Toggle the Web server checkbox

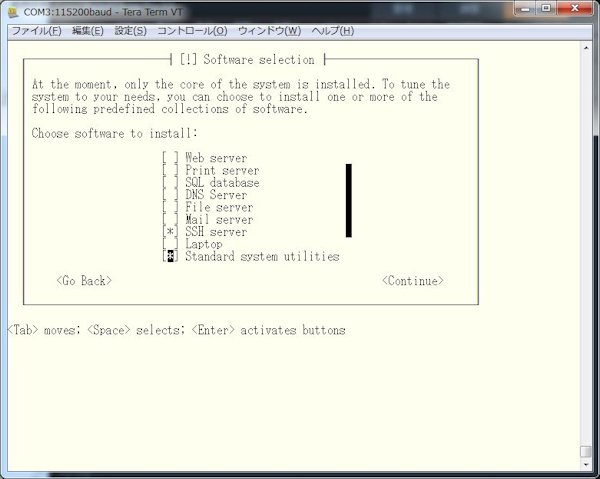pos(170,158)
